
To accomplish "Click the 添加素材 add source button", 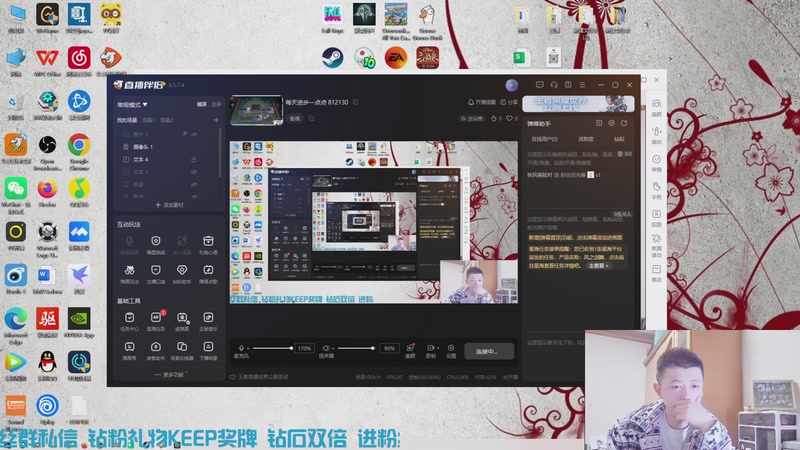I will click(x=169, y=205).
